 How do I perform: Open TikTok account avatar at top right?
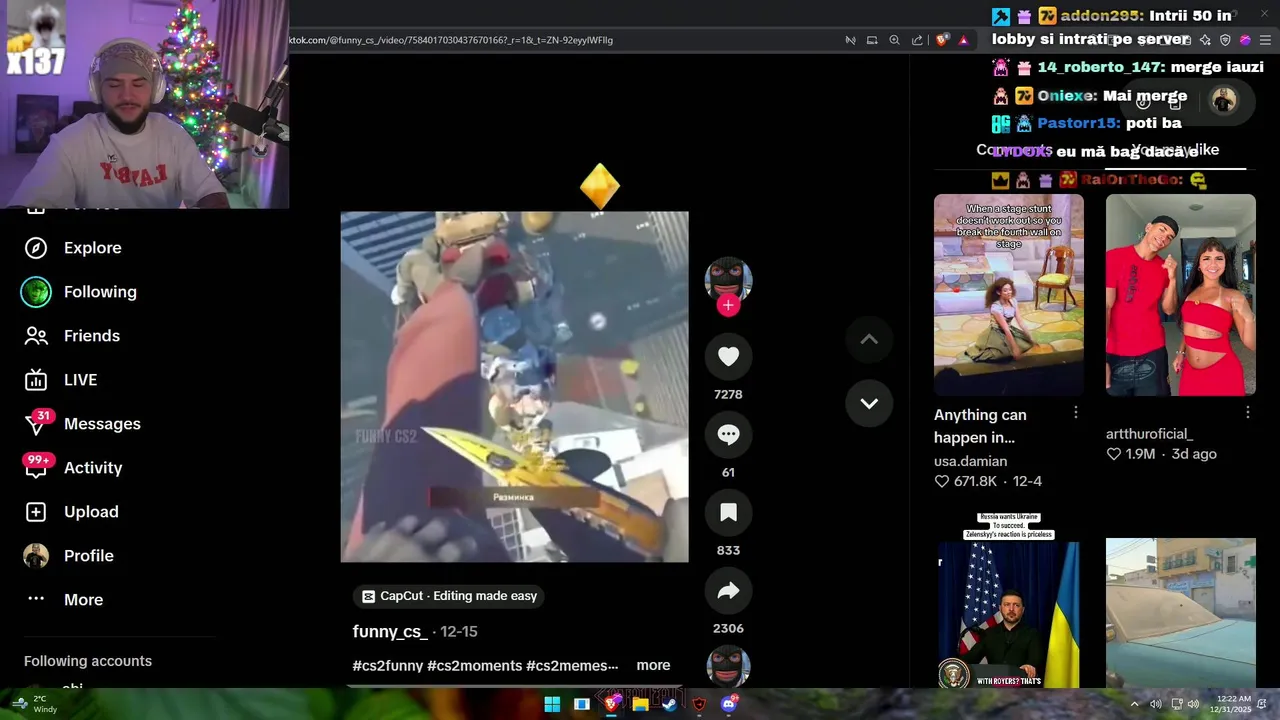(x=1224, y=100)
